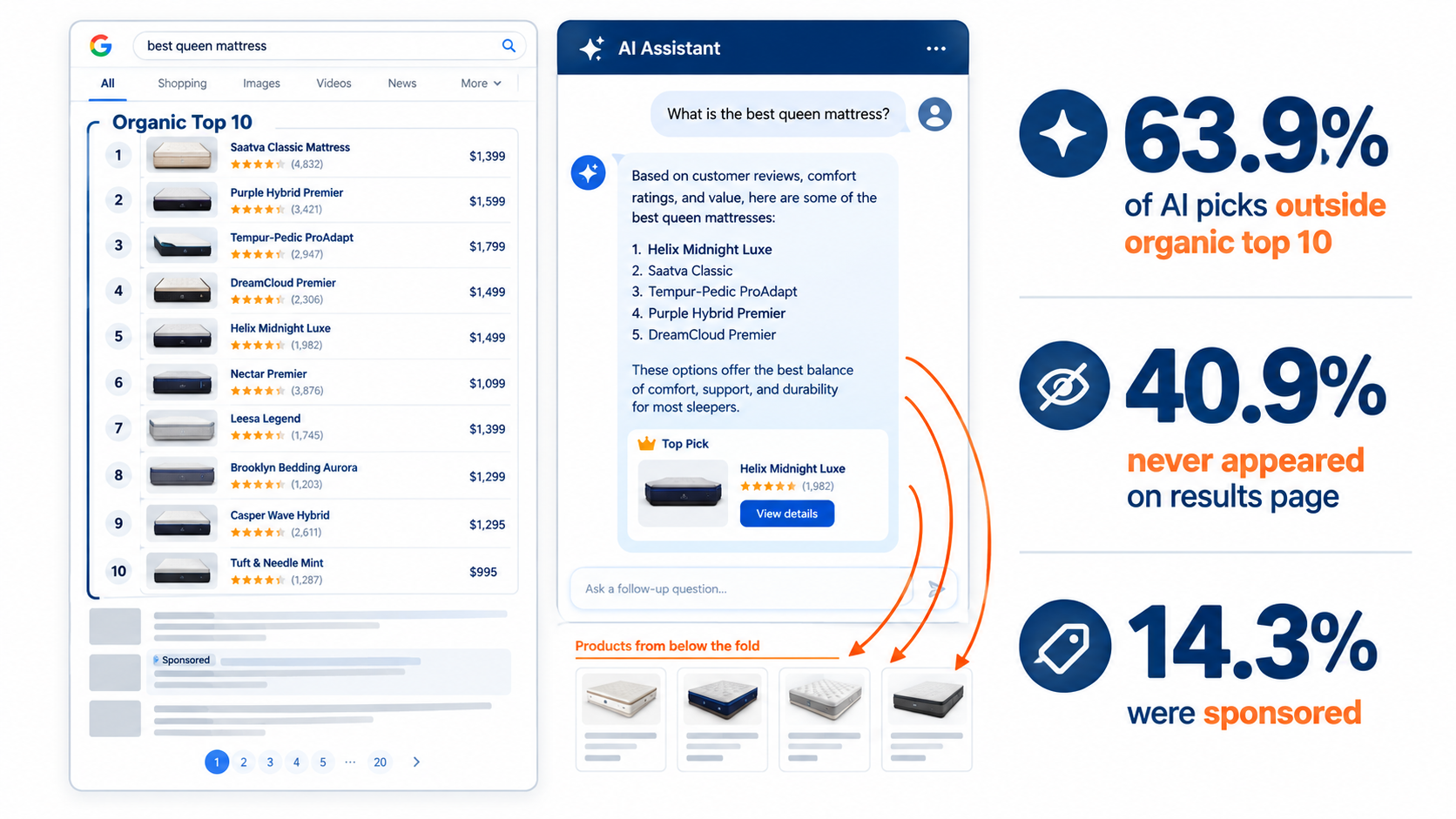Click $1,399 price of Saatva Classic
Image resolution: width=1456 pixels, height=819 pixels.
pyautogui.click(x=487, y=157)
